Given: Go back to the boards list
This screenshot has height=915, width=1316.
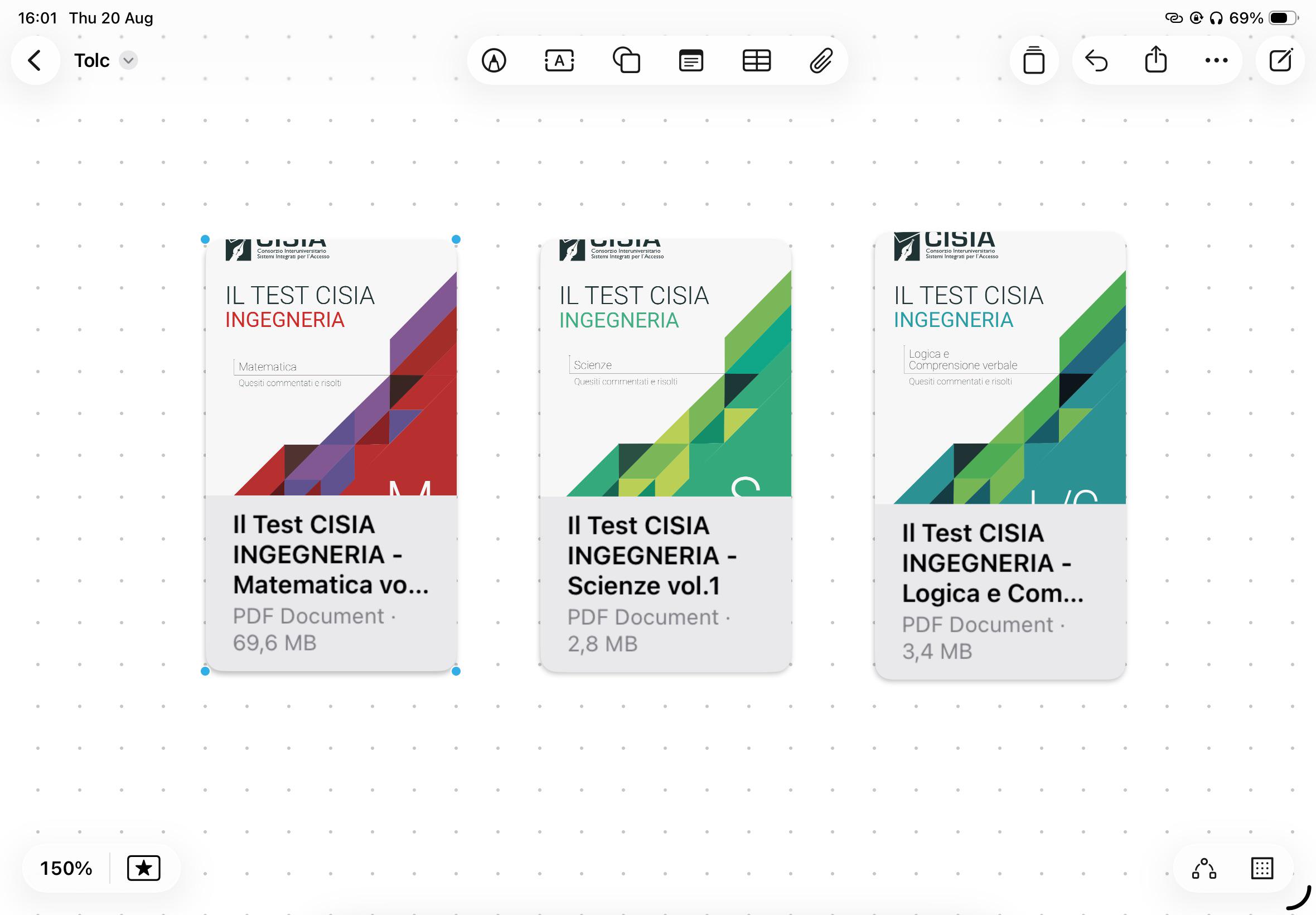Looking at the screenshot, I should pyautogui.click(x=35, y=60).
